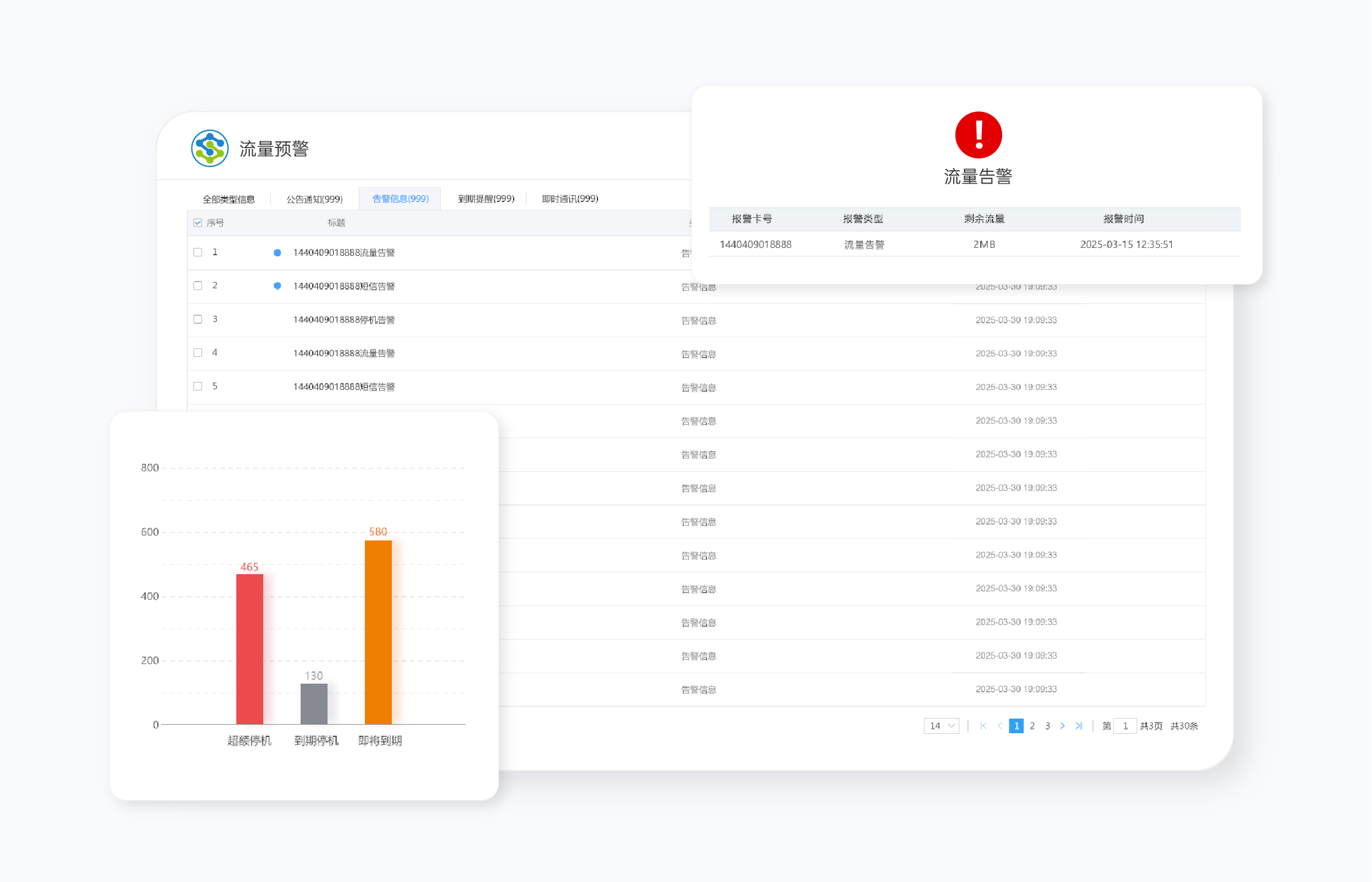Switch to the 公告通知(999) tab
The height and width of the screenshot is (882, 1372).
coord(315,200)
